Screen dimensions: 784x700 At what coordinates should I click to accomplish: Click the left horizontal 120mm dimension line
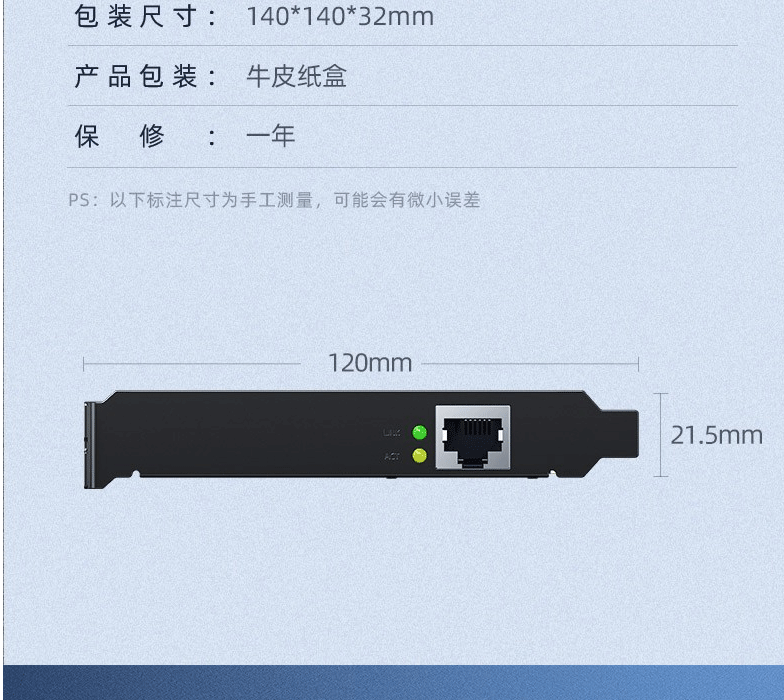point(192,364)
